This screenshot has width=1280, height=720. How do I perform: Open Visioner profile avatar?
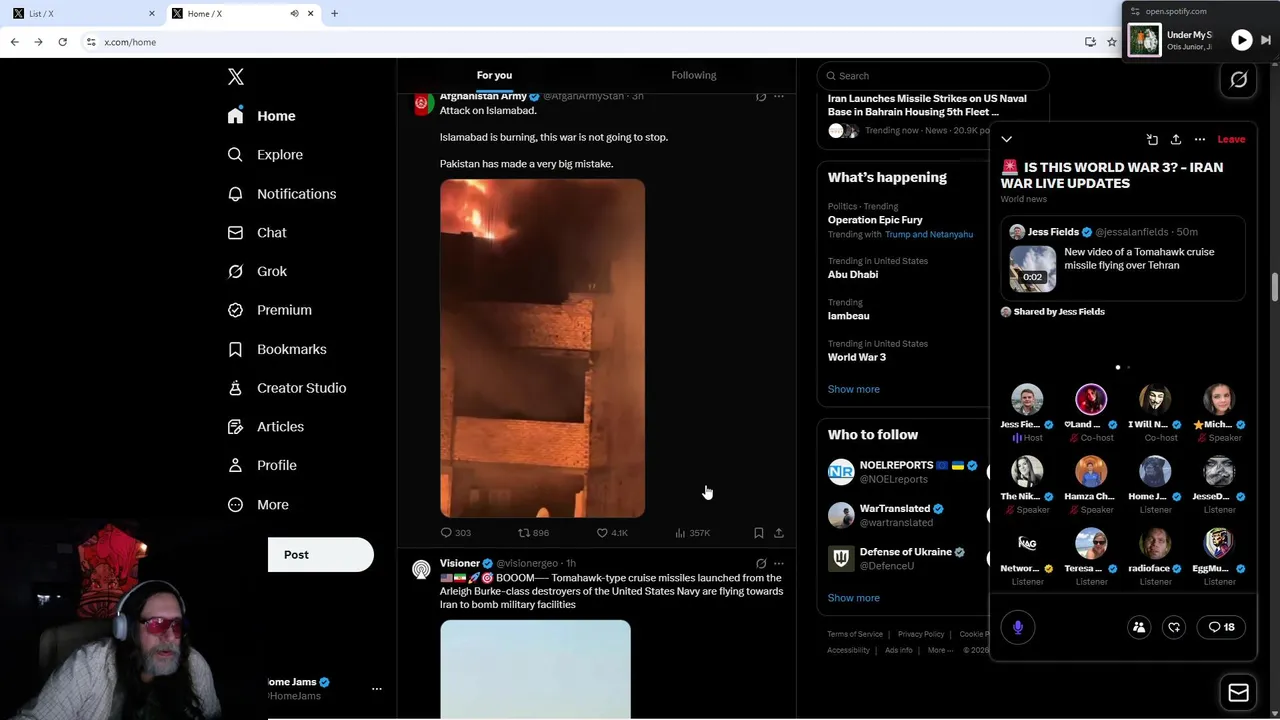tap(422, 569)
